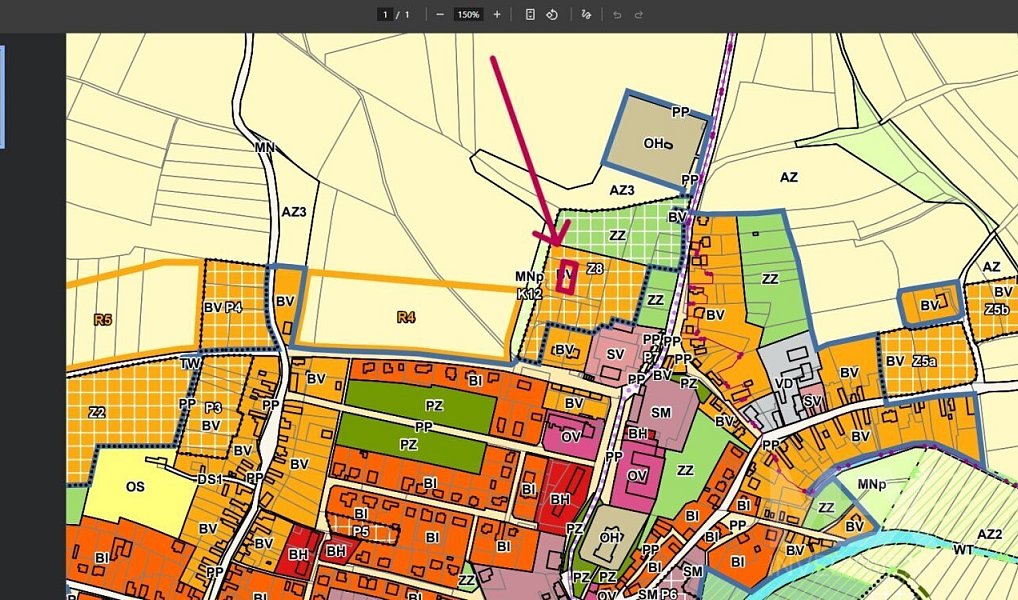
Task: Click the AZ2 label on the map
Action: pyautogui.click(x=989, y=534)
